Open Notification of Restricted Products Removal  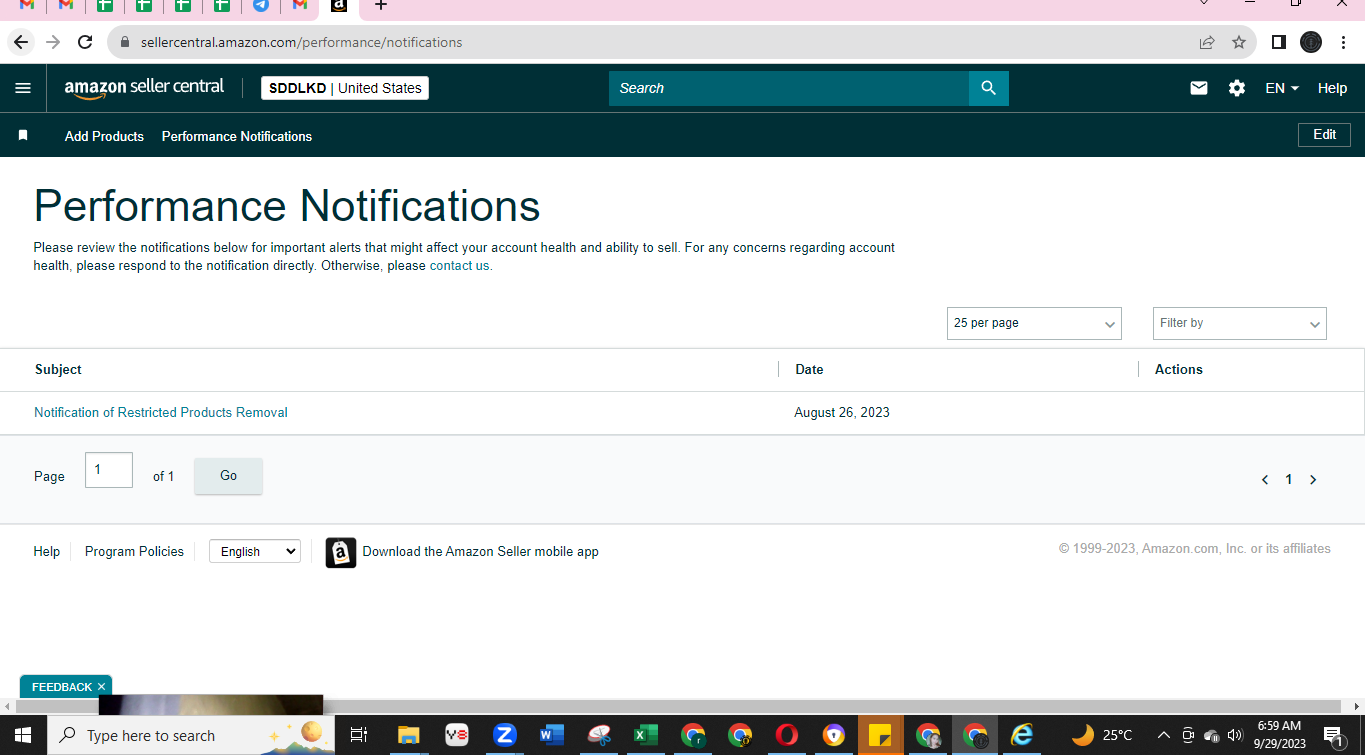tap(161, 412)
